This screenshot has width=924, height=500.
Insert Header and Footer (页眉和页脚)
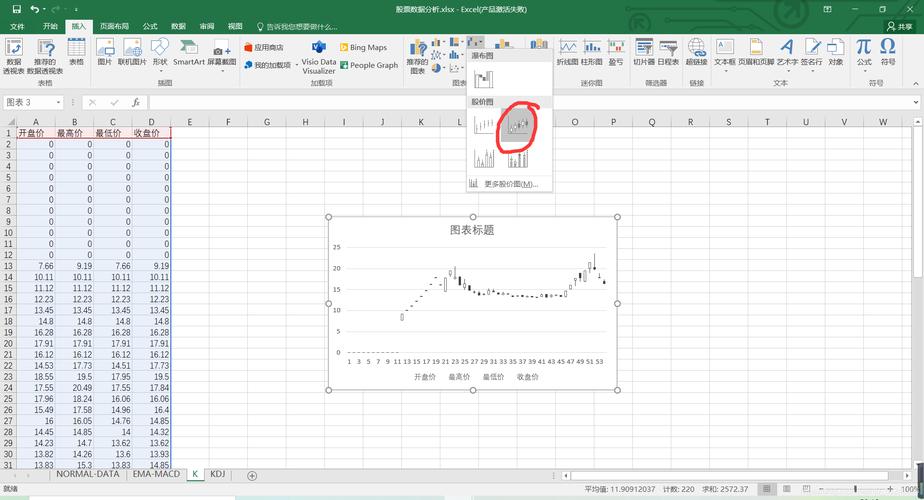[x=756, y=52]
